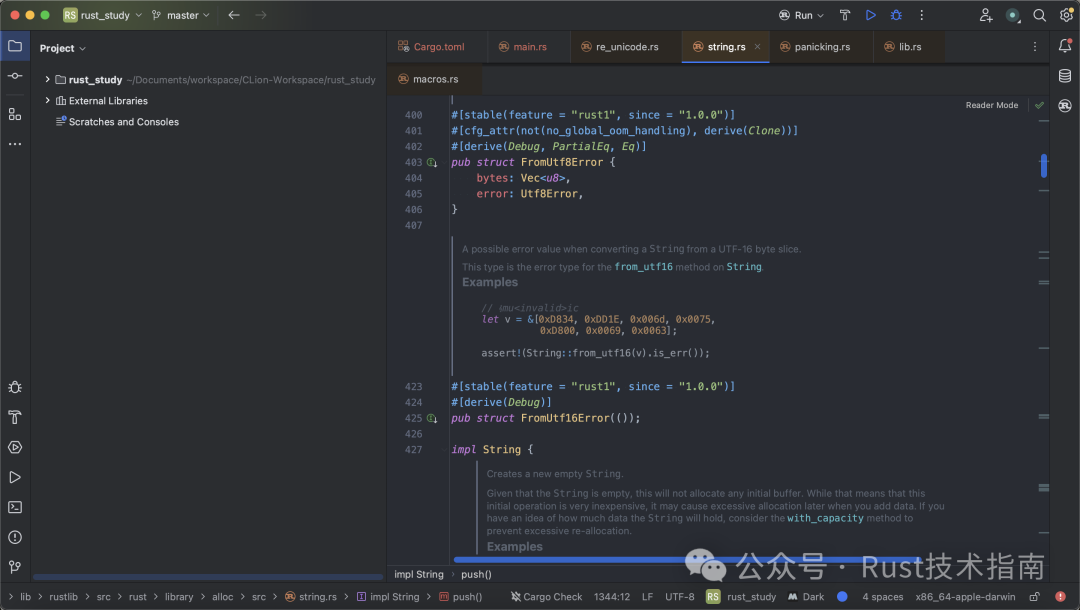
Task: Click the error indicator in status bar
Action: click(1060, 597)
